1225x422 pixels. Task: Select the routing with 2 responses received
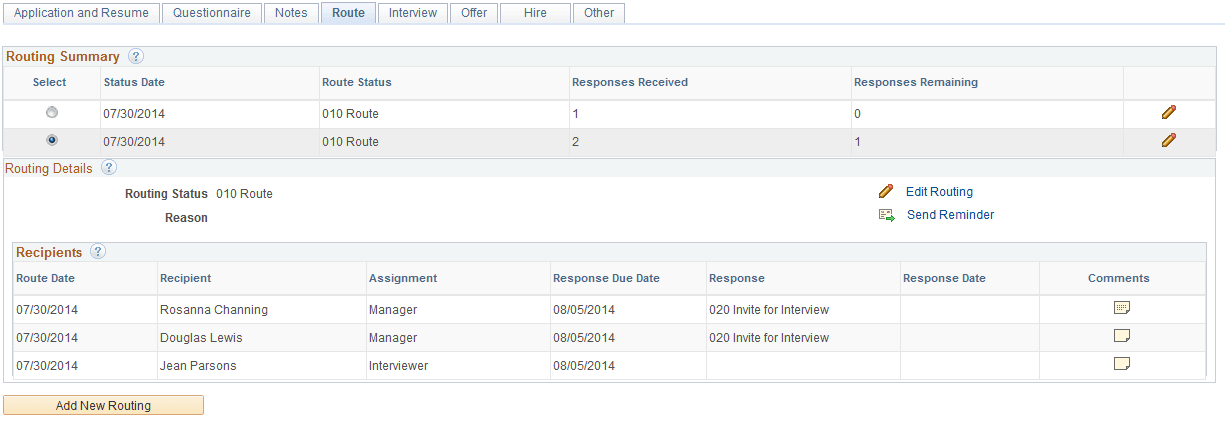(52, 141)
